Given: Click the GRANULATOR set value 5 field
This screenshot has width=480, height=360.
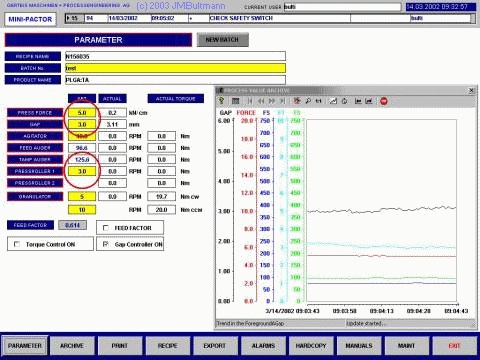Looking at the screenshot, I should [x=82, y=196].
